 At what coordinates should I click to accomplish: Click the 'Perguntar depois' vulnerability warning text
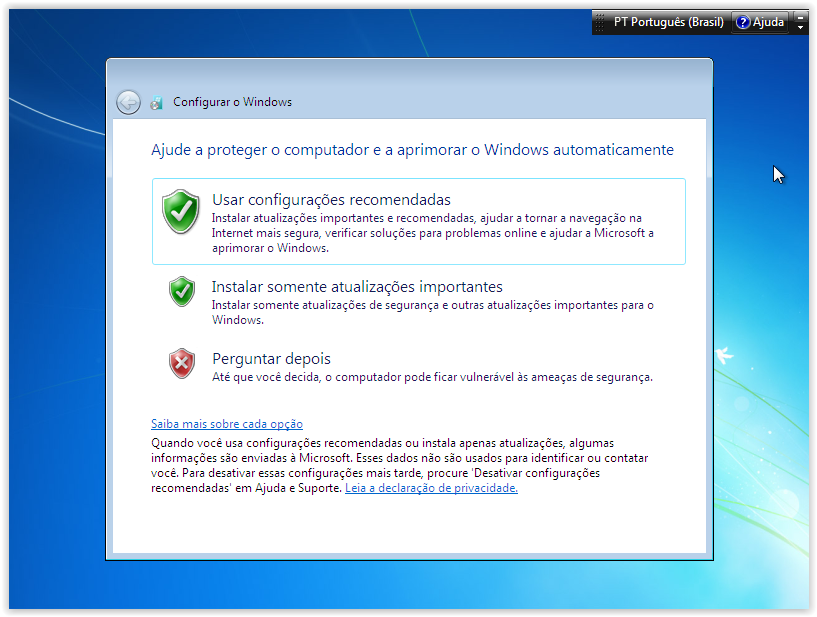tap(432, 377)
